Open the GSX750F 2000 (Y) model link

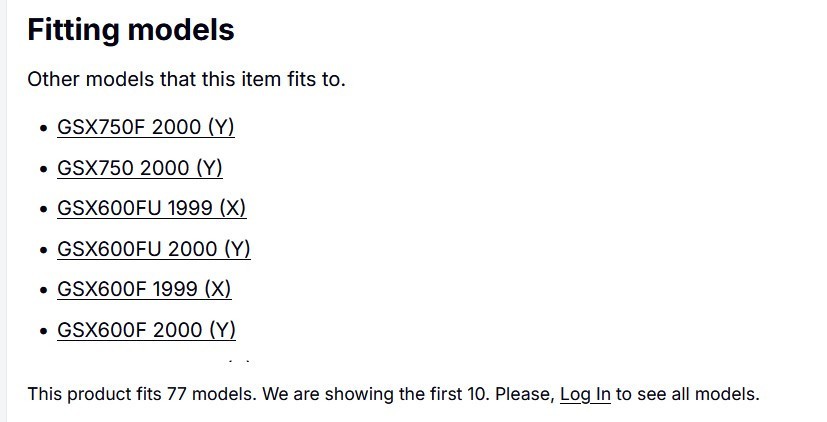tap(146, 127)
